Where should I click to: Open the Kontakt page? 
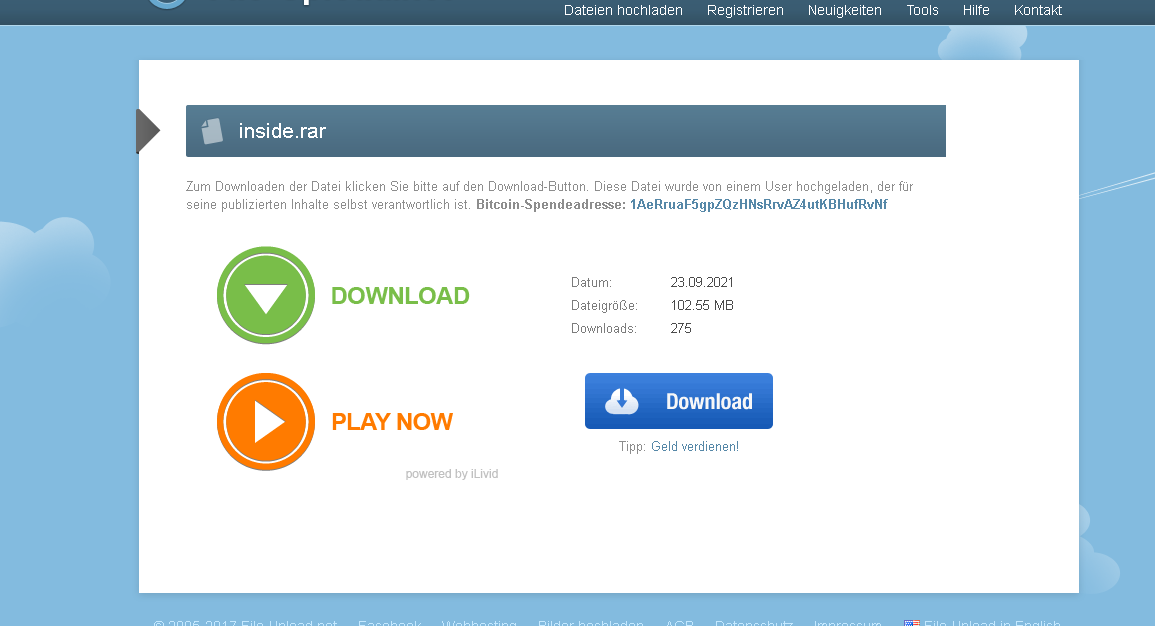(1037, 10)
